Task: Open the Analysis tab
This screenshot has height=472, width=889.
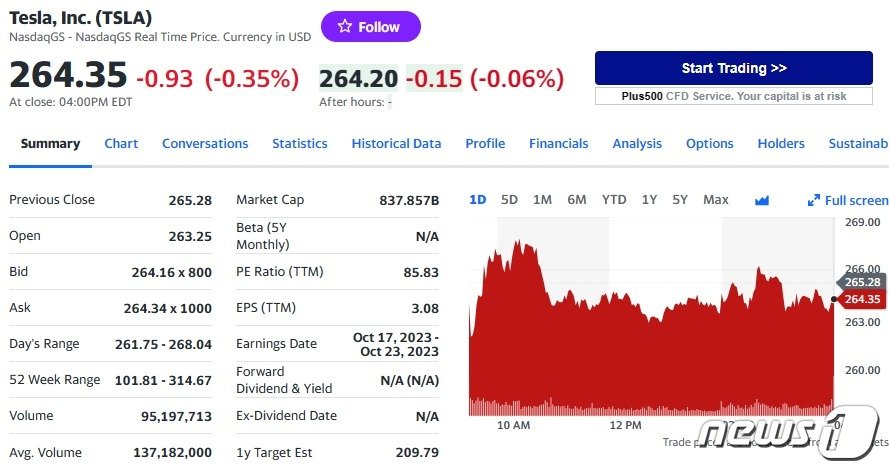Action: click(637, 144)
